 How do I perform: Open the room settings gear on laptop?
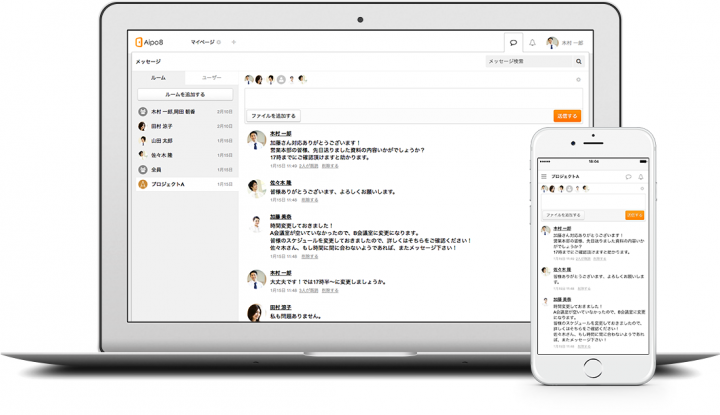578,79
